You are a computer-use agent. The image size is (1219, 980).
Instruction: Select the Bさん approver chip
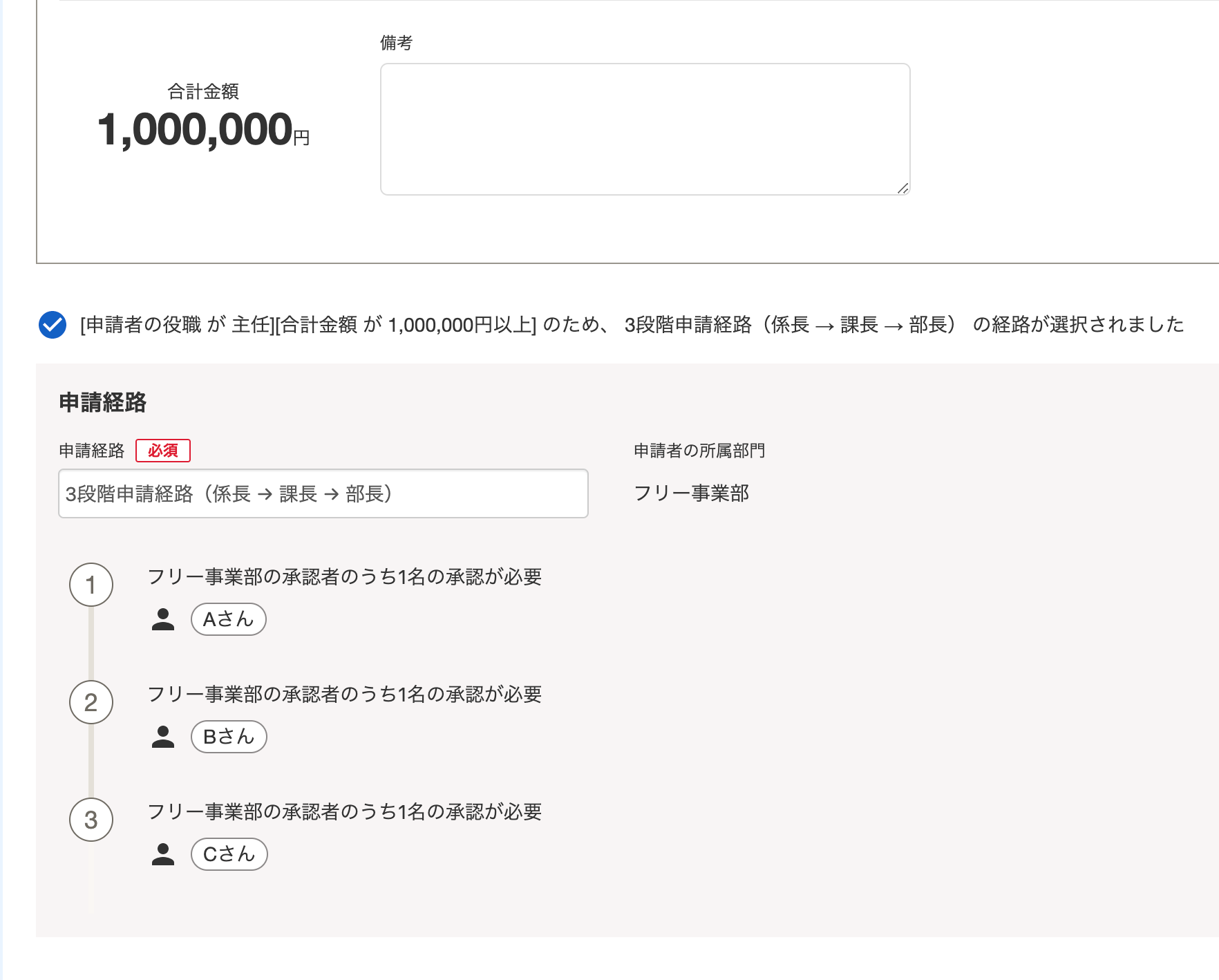(229, 737)
